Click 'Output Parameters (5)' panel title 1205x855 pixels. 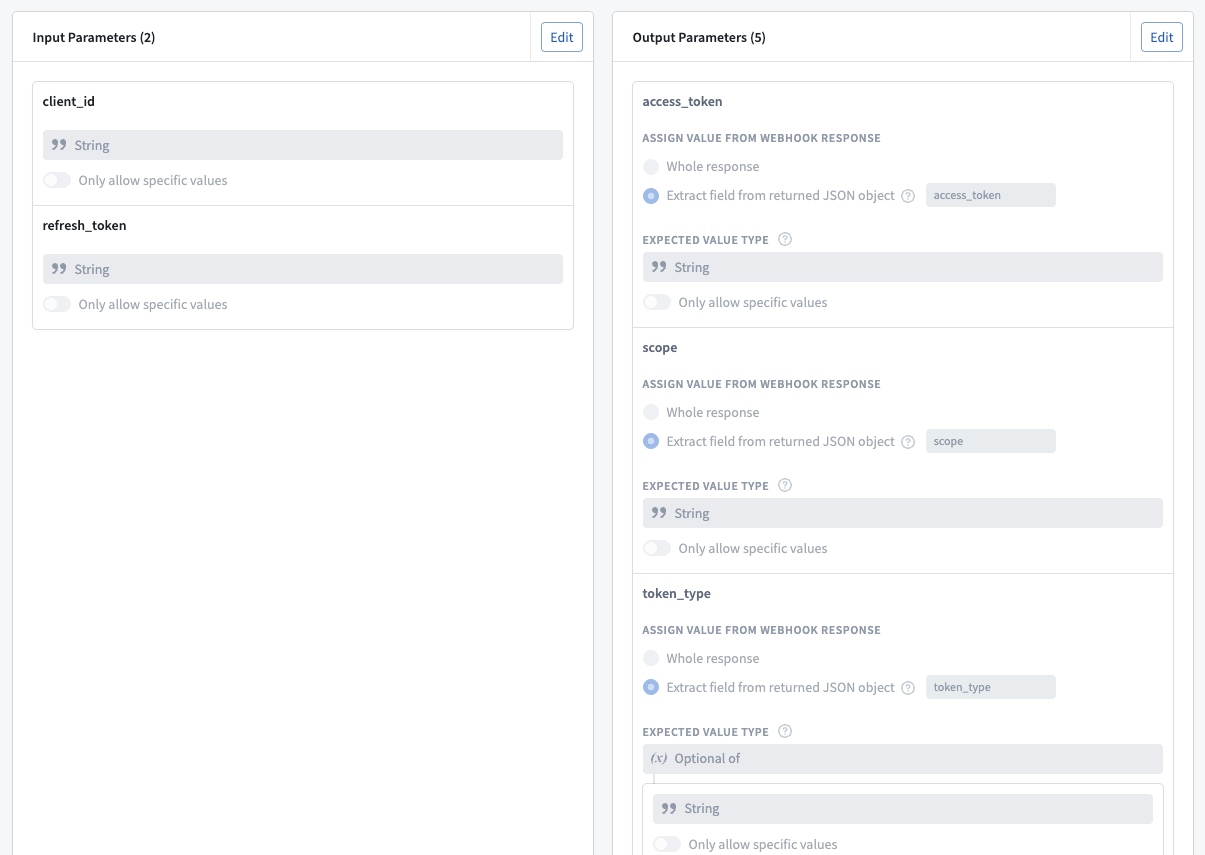click(x=700, y=37)
